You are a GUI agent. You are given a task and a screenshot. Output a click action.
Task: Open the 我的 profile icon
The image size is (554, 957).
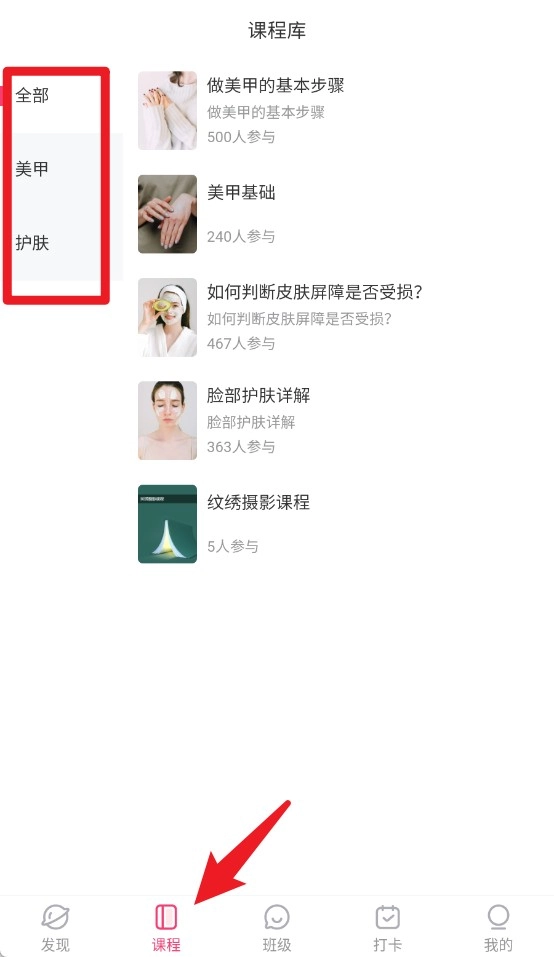[x=498, y=916]
